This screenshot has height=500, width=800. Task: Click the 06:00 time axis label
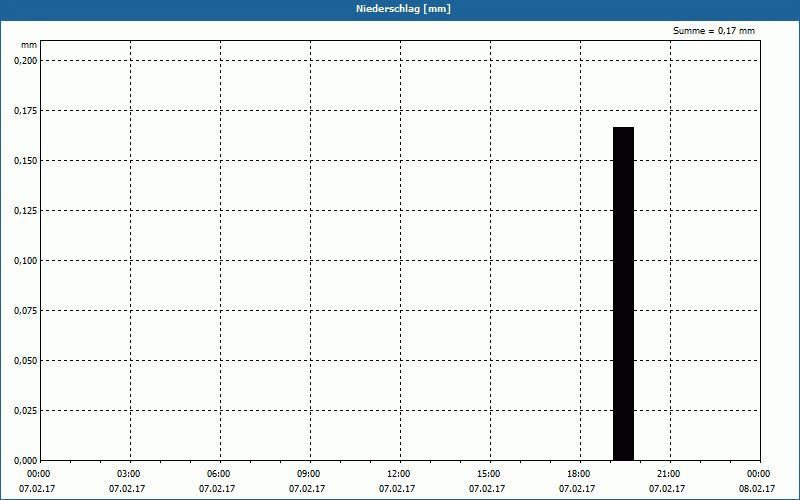click(x=219, y=474)
